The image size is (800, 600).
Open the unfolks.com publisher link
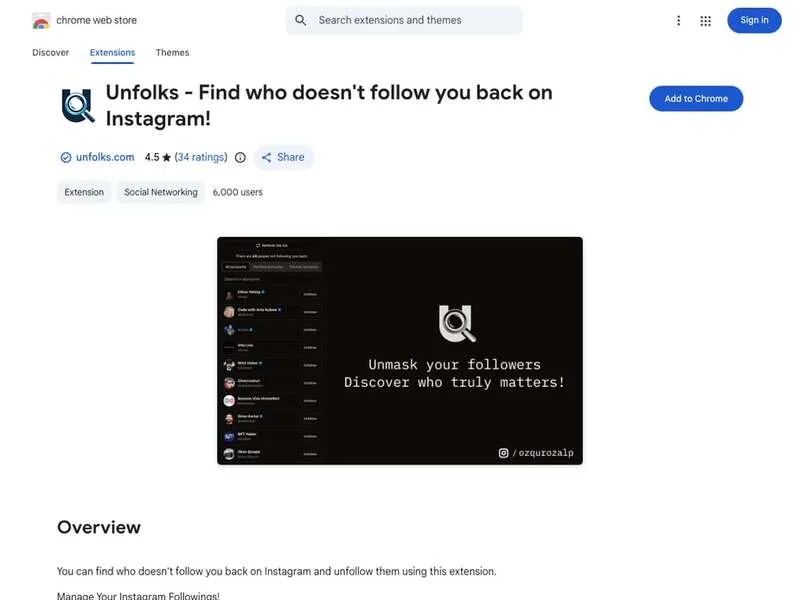click(104, 157)
